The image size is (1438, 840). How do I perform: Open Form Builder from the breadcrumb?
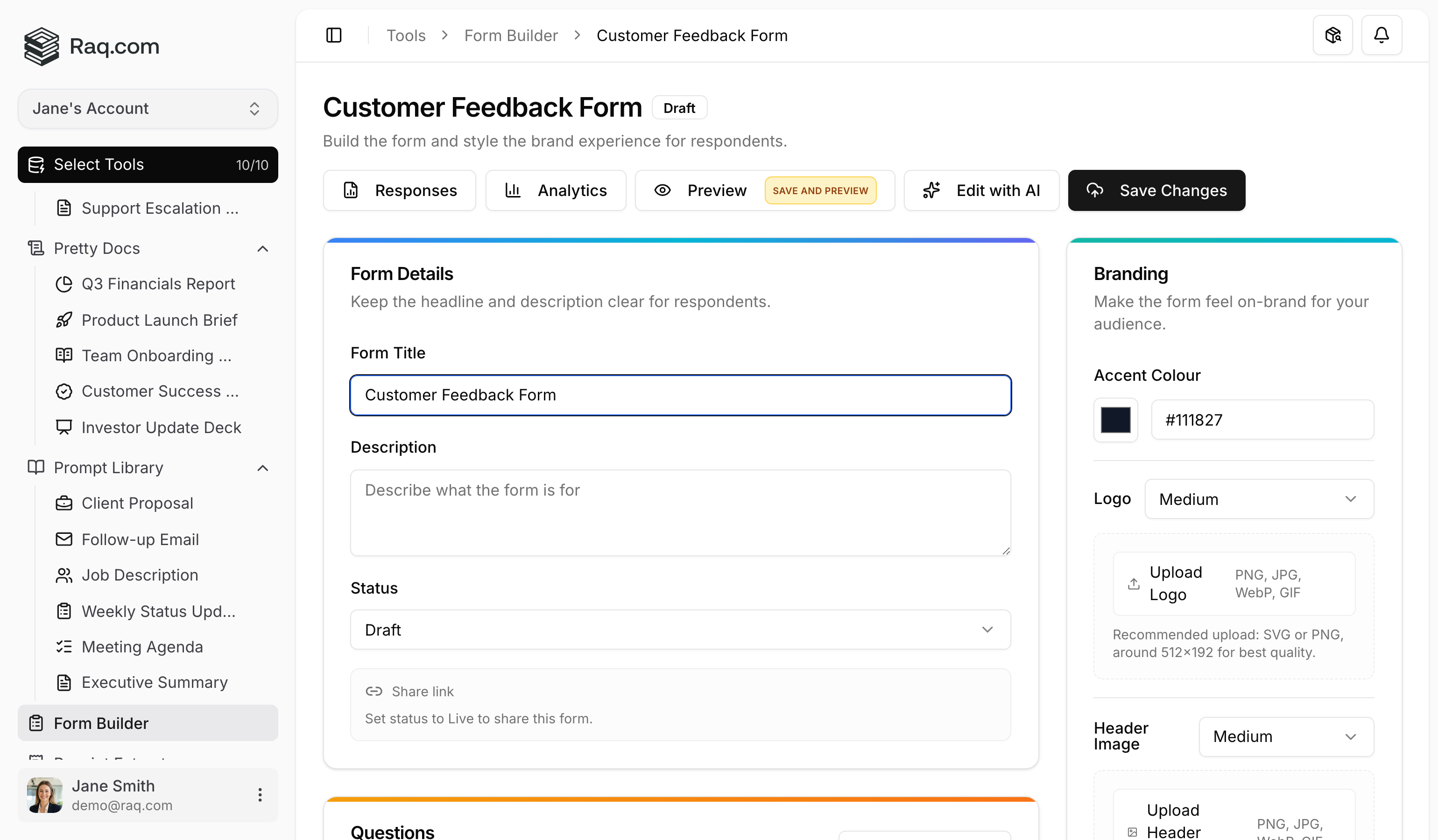tap(511, 35)
